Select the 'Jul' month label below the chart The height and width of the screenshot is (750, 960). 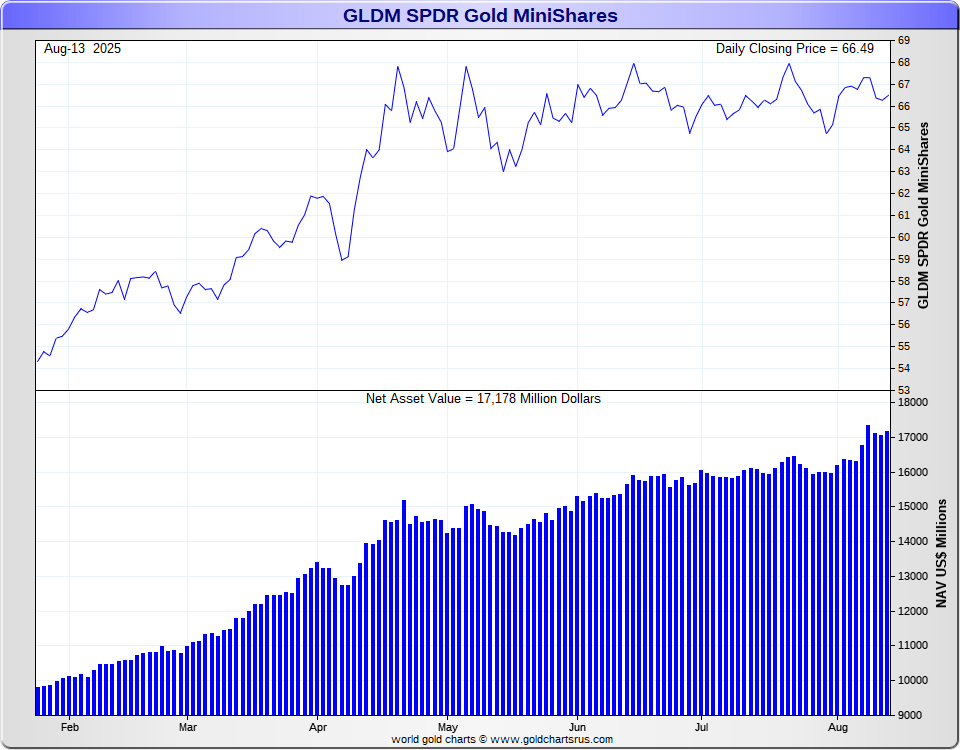point(702,727)
